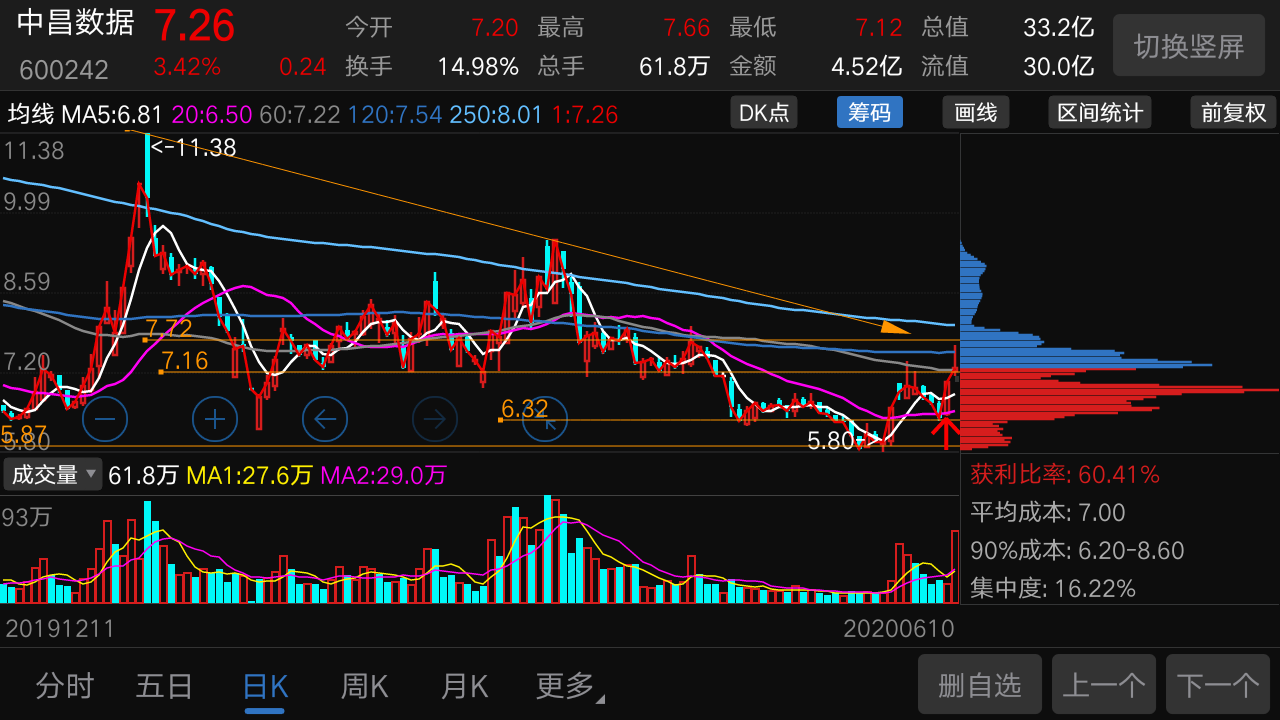Switch to the 分时 tab
The height and width of the screenshot is (720, 1280).
pos(65,686)
